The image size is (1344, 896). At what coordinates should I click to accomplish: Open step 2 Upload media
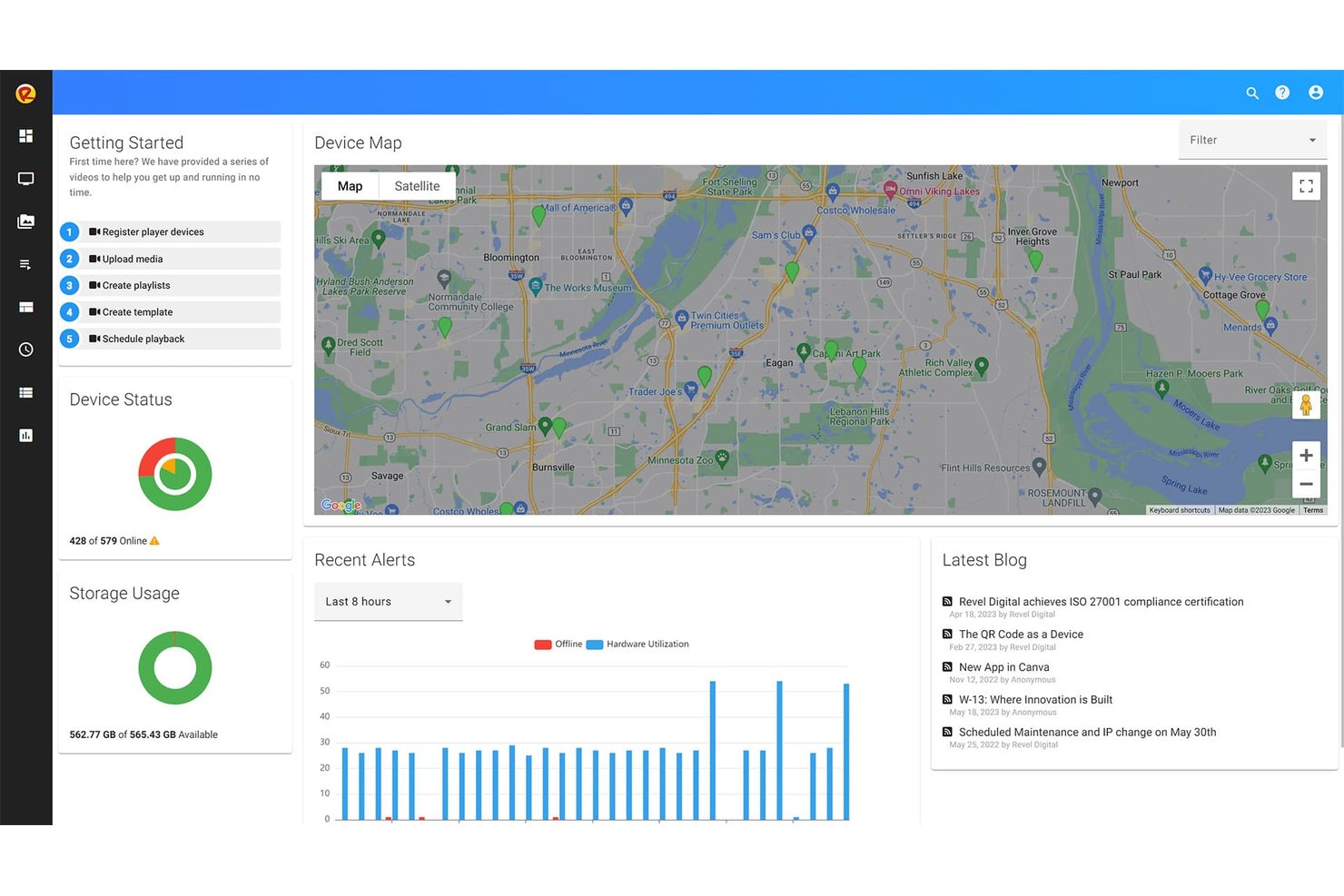170,259
